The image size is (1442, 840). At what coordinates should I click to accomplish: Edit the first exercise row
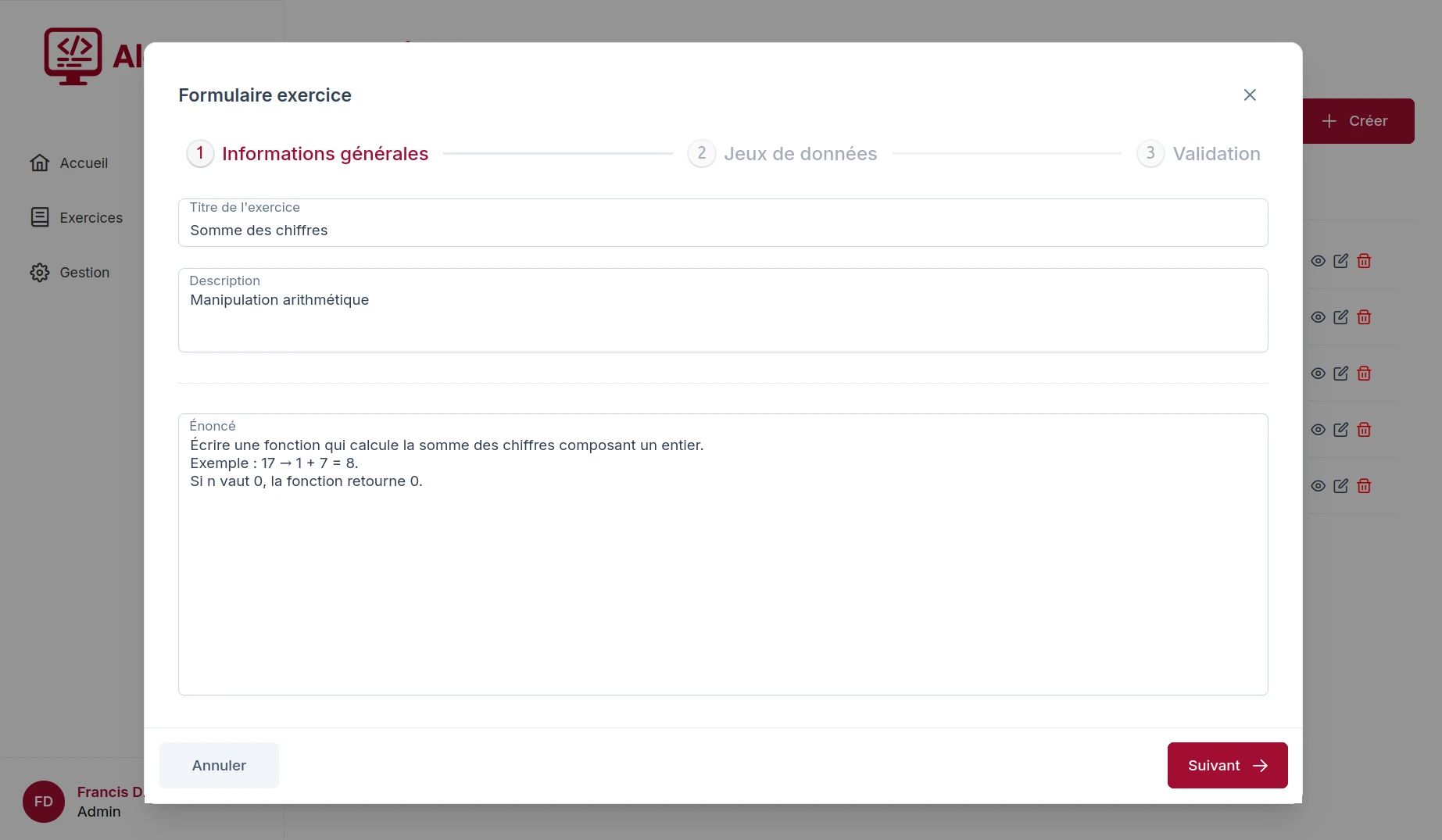[1340, 261]
